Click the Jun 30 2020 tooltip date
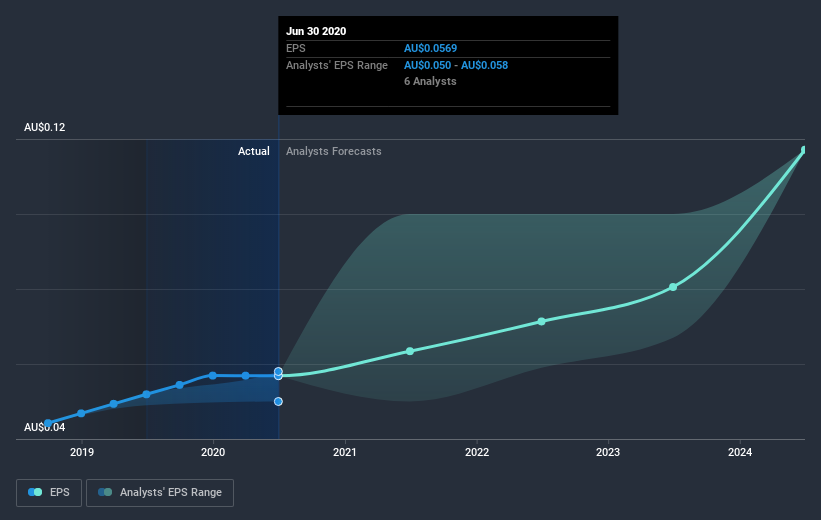821x520 pixels. pos(316,31)
